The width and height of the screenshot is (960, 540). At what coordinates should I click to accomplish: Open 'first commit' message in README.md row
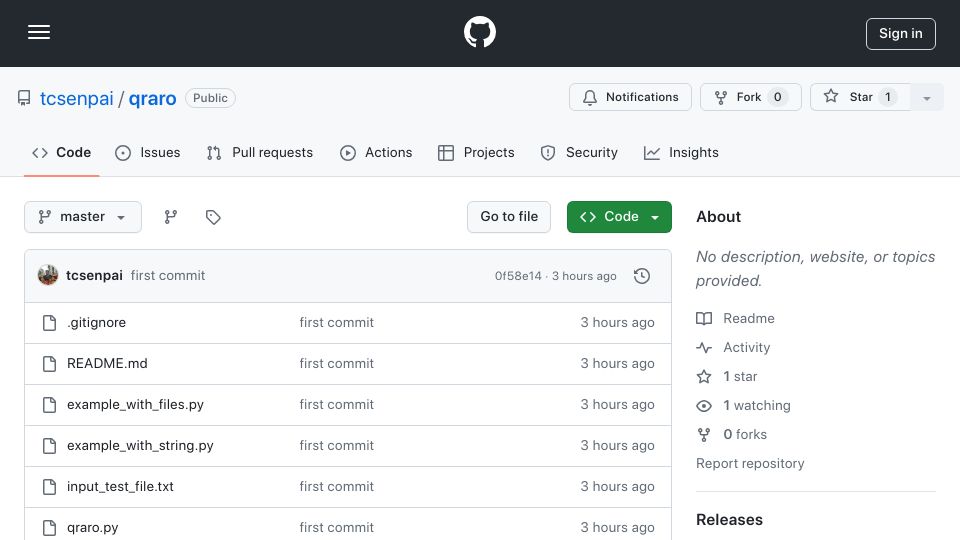(x=336, y=364)
